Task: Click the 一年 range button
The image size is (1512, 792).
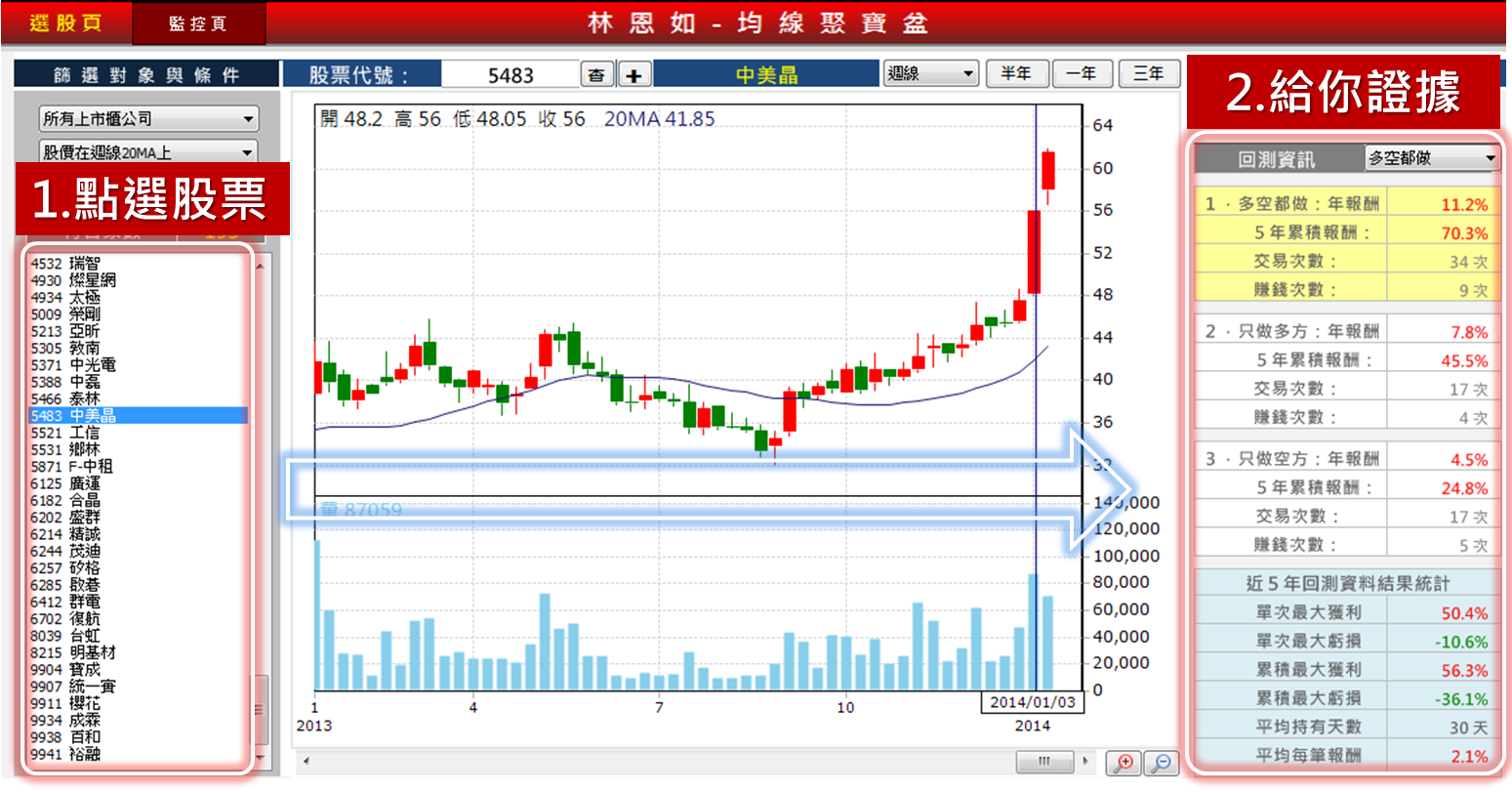Action: point(1082,74)
